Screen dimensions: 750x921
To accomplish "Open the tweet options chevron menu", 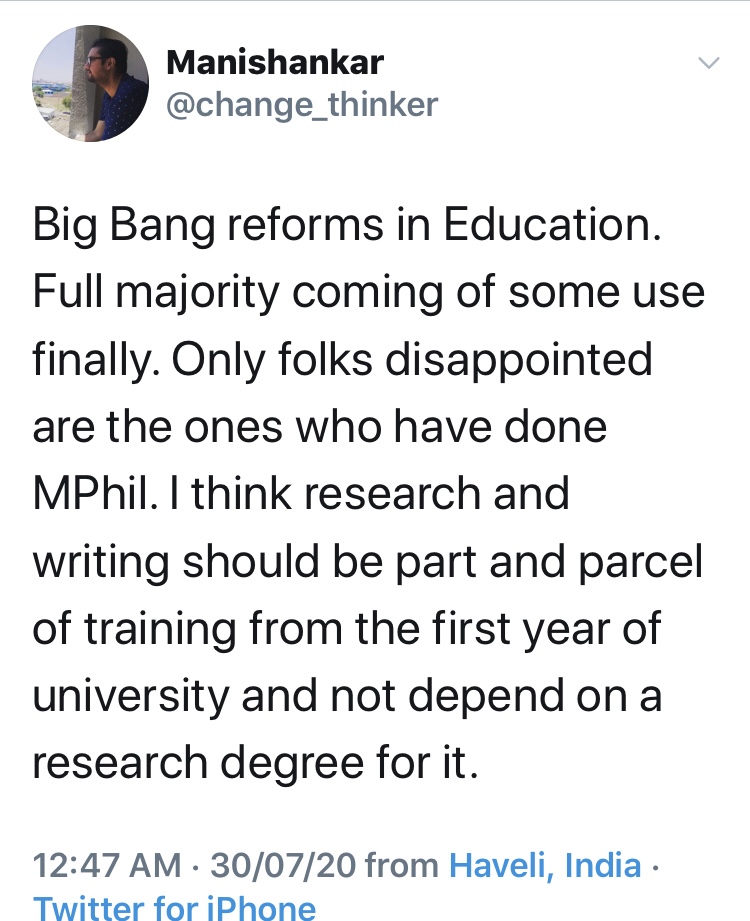I will click(708, 63).
